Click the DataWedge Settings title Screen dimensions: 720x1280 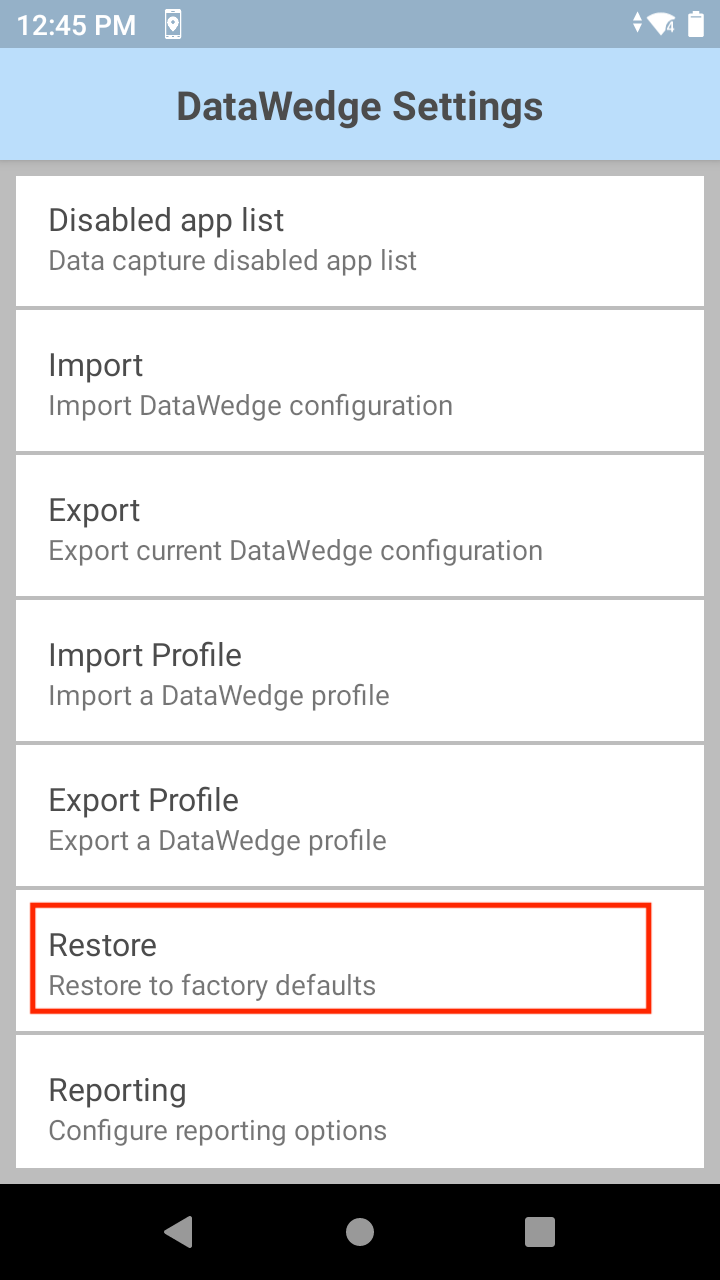[x=360, y=106]
